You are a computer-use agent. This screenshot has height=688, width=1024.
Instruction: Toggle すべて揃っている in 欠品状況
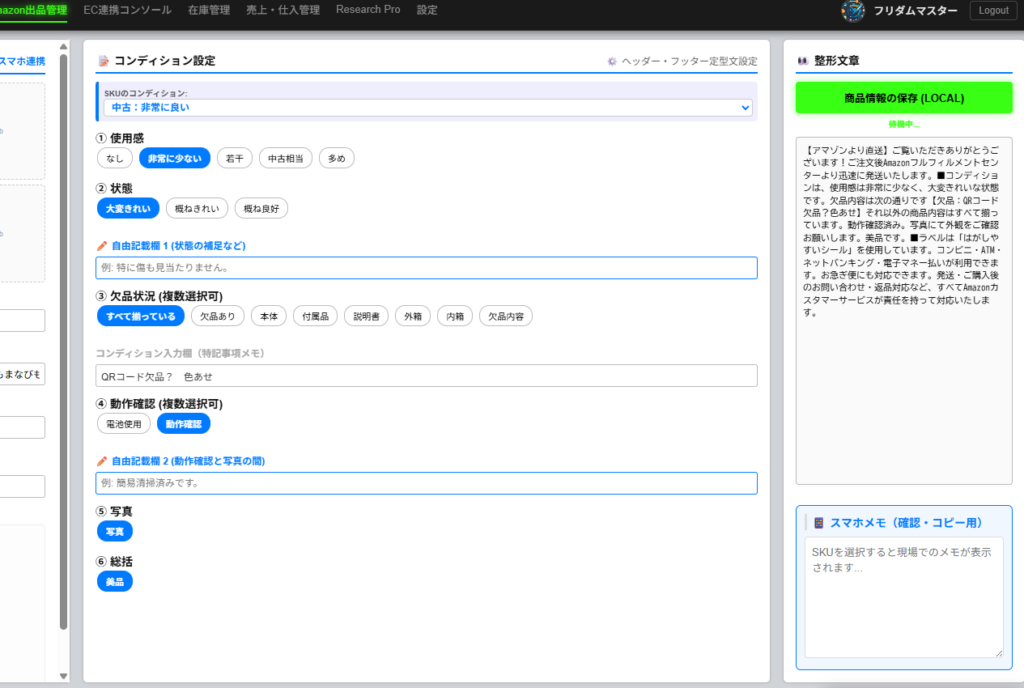141,316
